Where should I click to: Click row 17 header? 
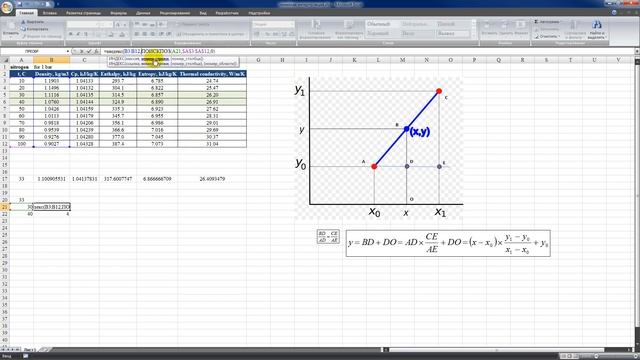5,179
